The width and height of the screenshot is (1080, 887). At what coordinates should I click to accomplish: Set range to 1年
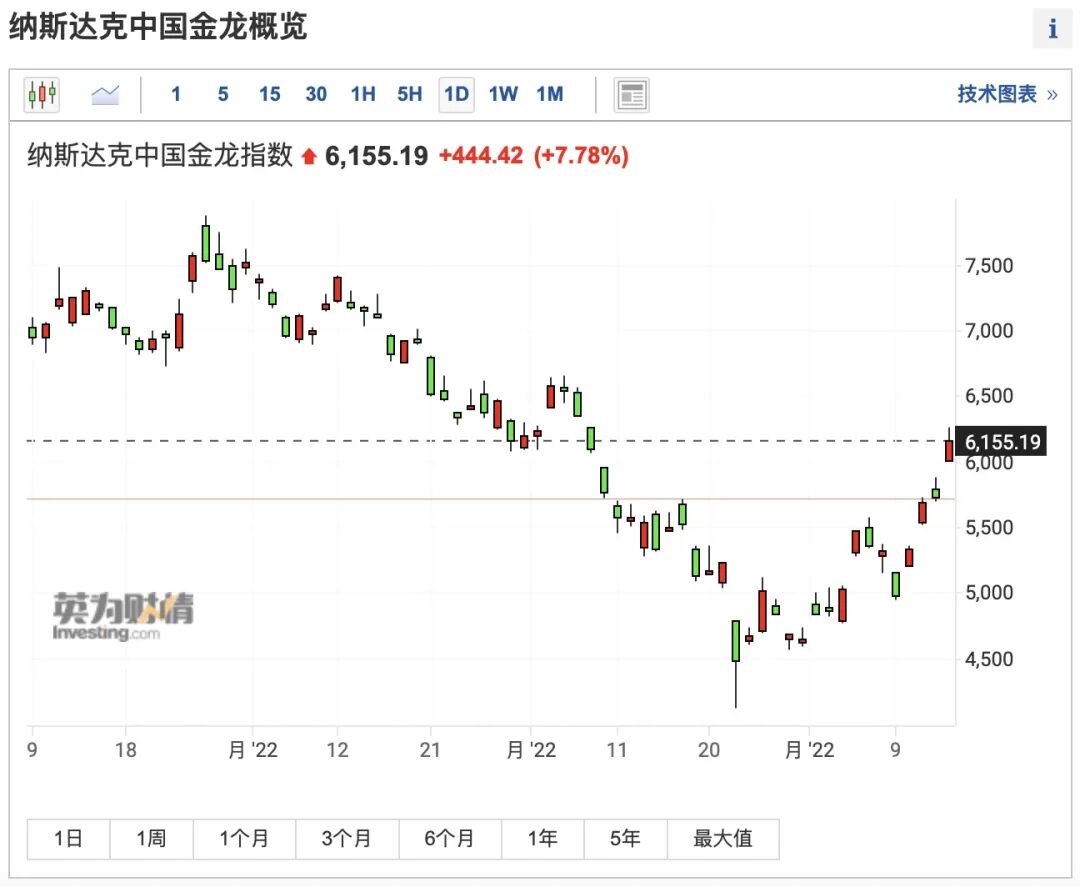[x=543, y=839]
